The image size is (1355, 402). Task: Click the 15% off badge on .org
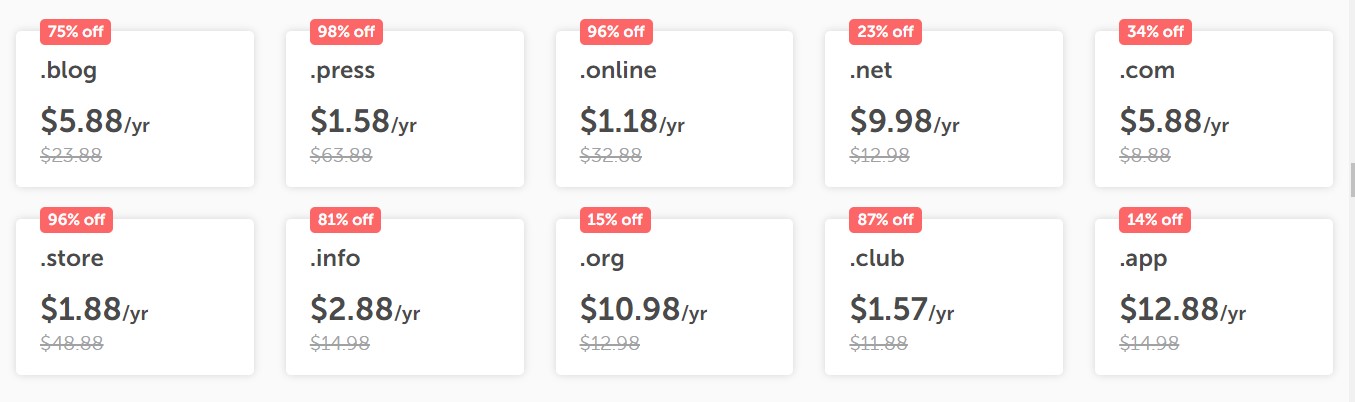tap(615, 219)
